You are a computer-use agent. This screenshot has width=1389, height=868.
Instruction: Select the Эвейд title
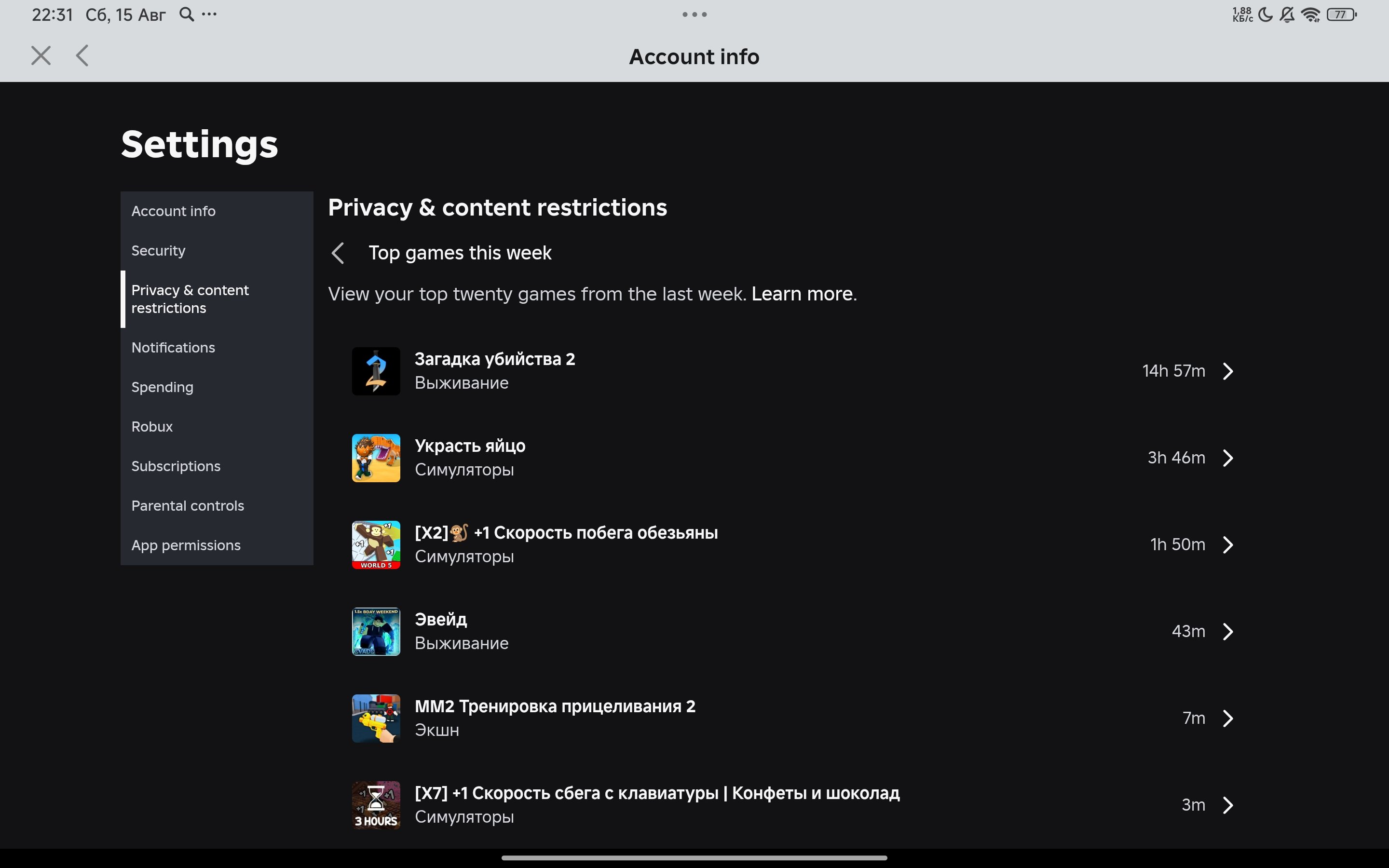point(441,620)
